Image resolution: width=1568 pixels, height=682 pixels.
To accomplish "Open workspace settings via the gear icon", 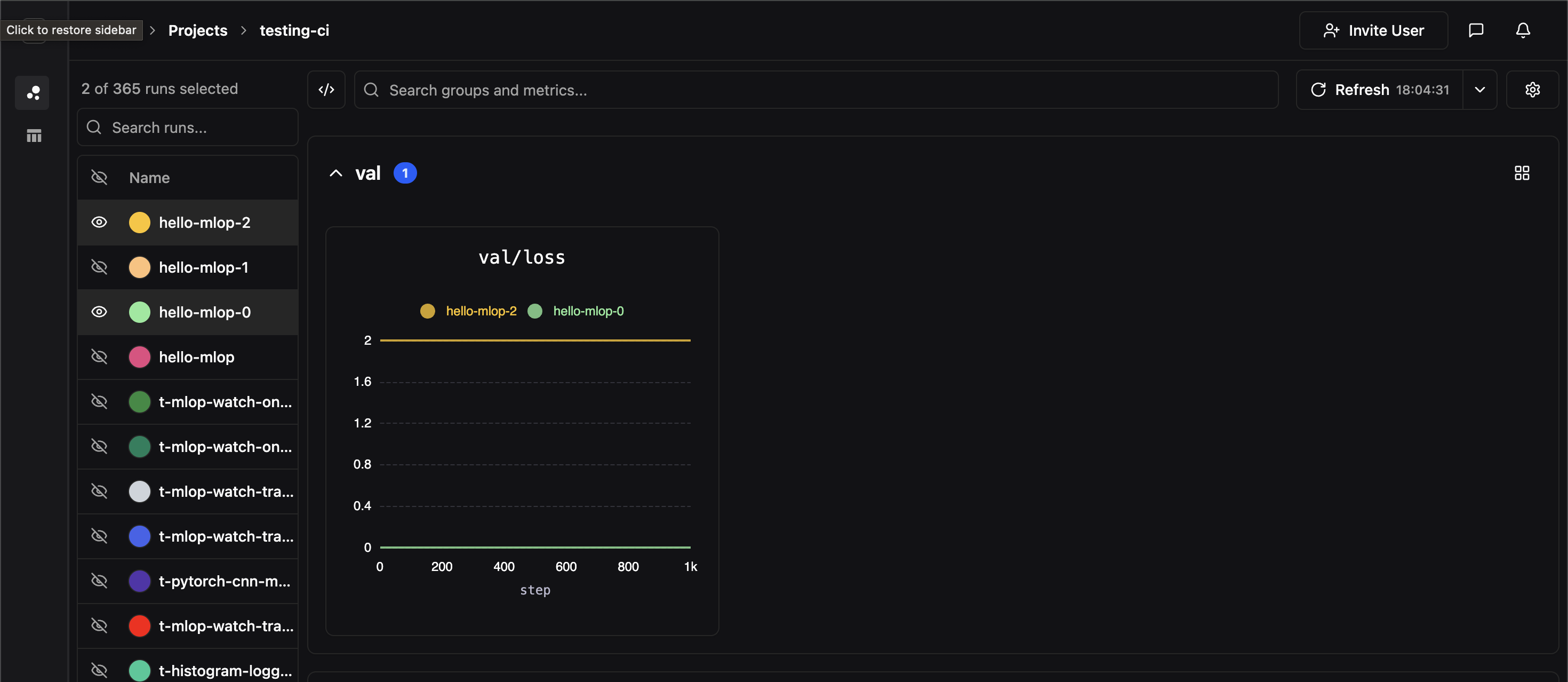I will click(x=1533, y=90).
